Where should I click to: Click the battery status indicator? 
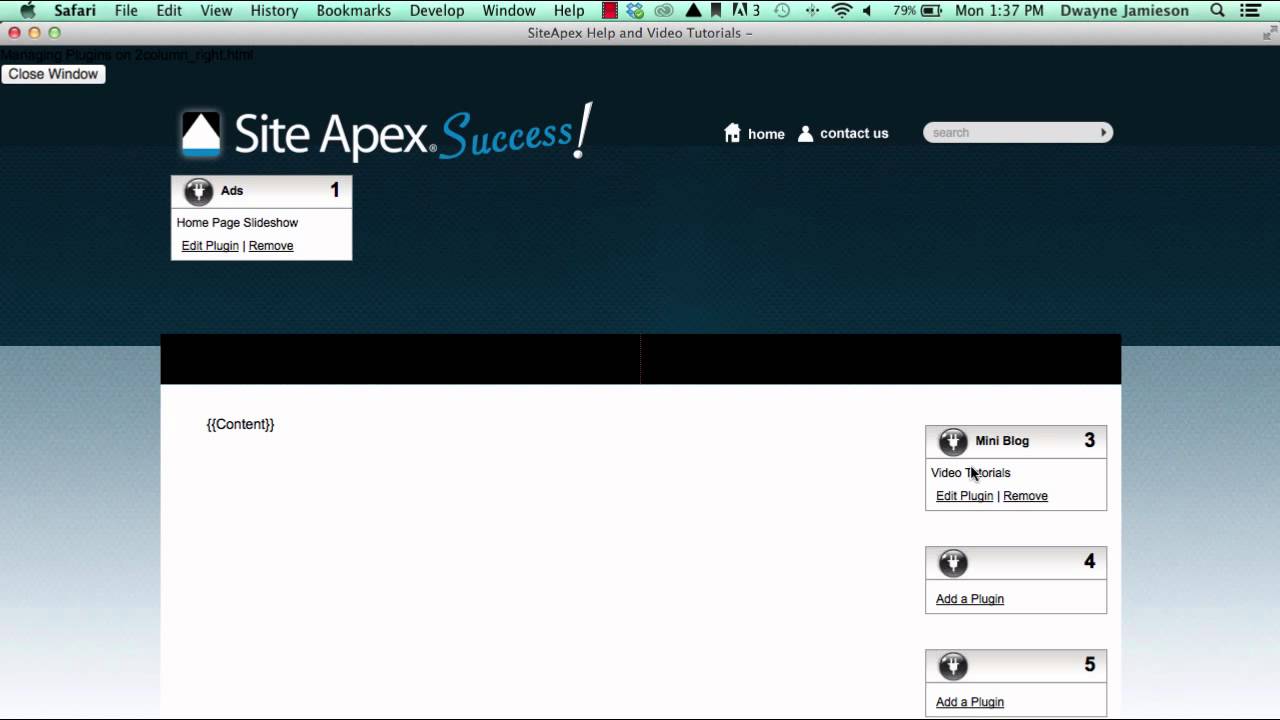pos(918,11)
